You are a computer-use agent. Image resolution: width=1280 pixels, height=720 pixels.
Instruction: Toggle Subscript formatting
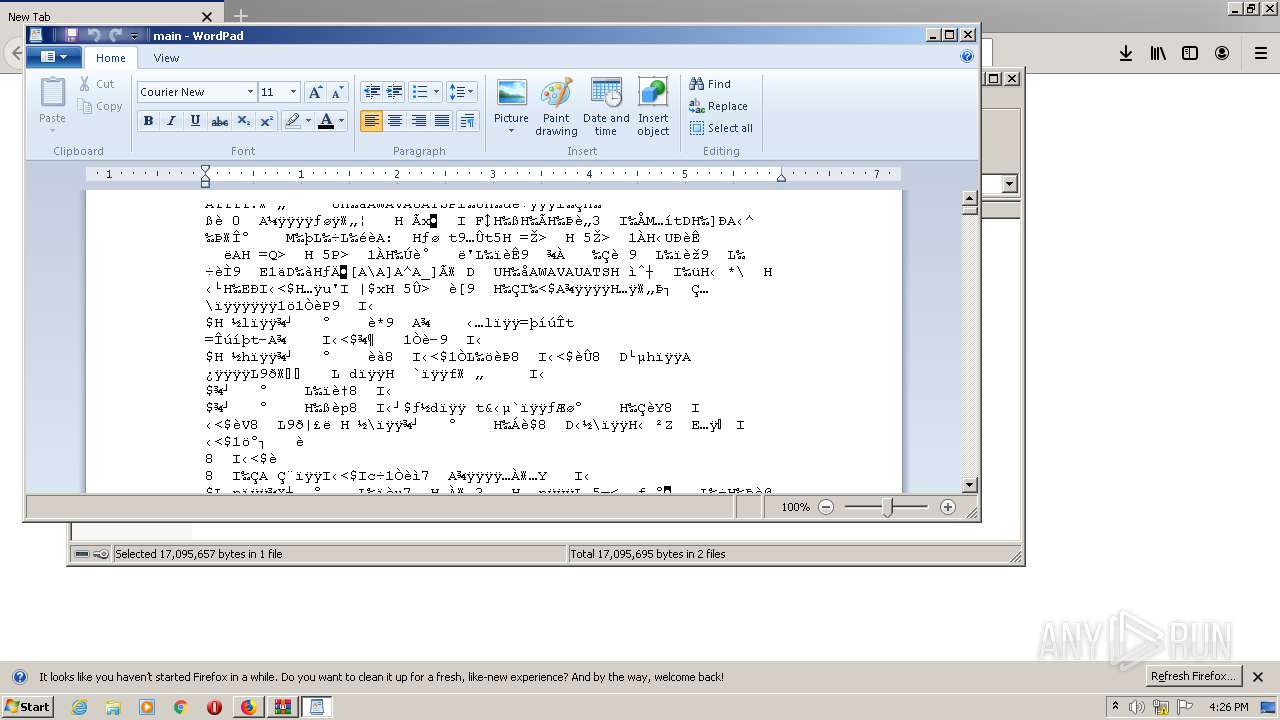coord(243,121)
